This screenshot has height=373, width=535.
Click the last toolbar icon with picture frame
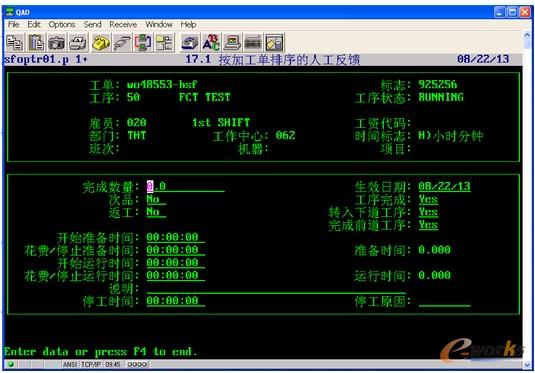pos(274,43)
